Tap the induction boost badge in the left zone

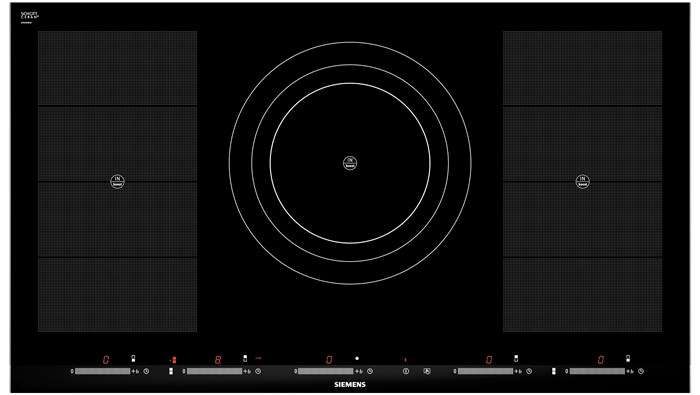pyautogui.click(x=117, y=181)
